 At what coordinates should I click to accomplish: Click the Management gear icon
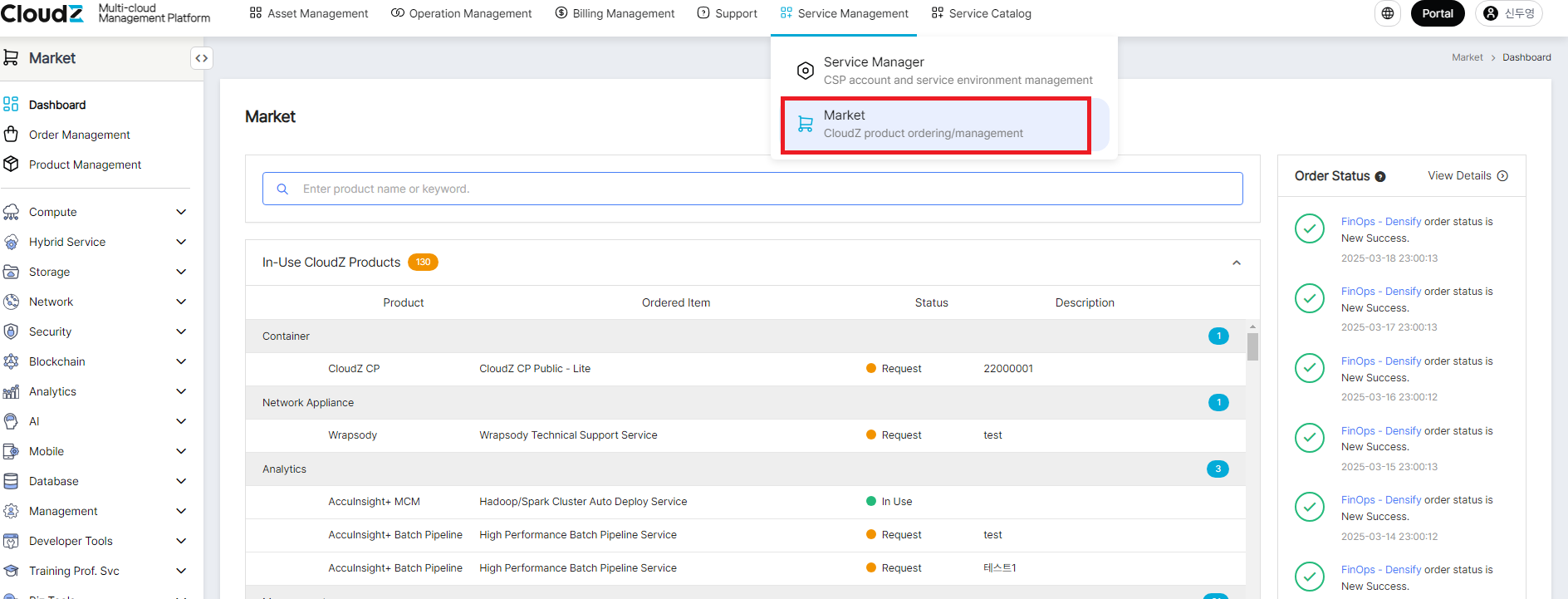[11, 511]
